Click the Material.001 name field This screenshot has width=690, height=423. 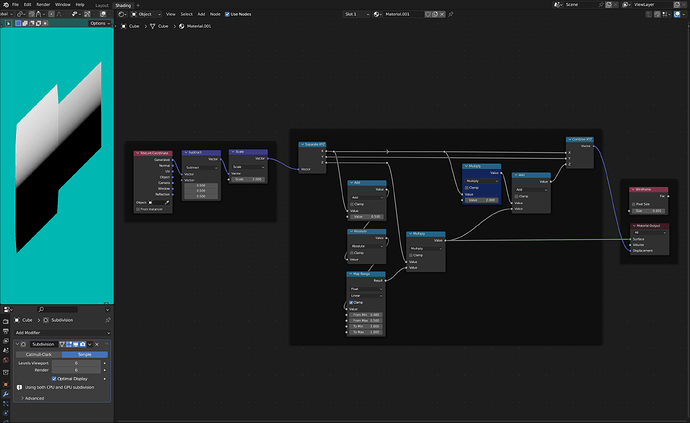403,14
